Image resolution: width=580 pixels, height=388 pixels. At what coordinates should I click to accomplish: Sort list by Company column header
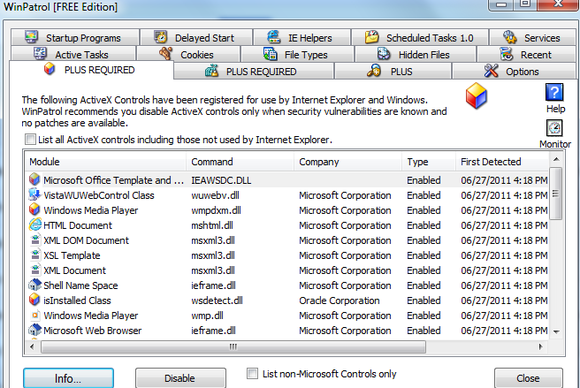point(348,162)
